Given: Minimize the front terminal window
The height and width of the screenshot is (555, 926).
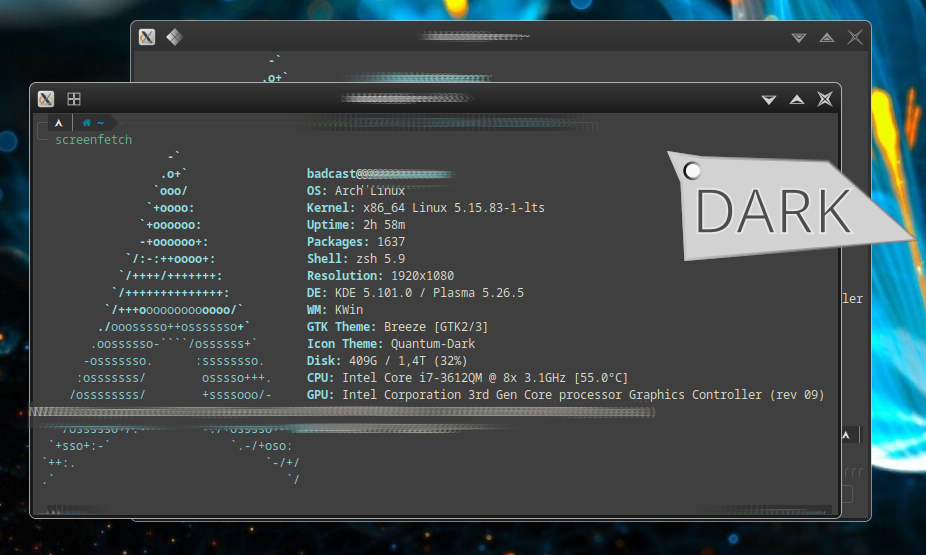Looking at the screenshot, I should coord(768,99).
